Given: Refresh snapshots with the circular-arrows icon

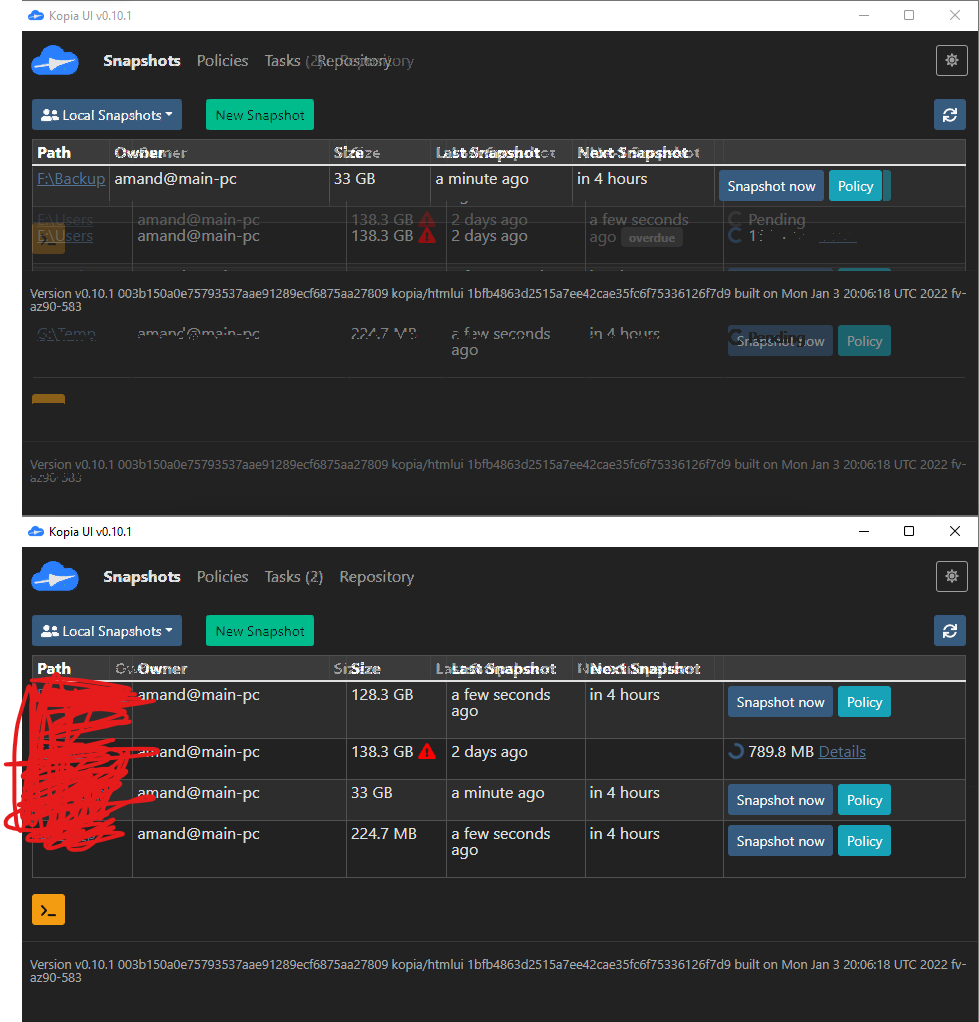Looking at the screenshot, I should click(950, 631).
